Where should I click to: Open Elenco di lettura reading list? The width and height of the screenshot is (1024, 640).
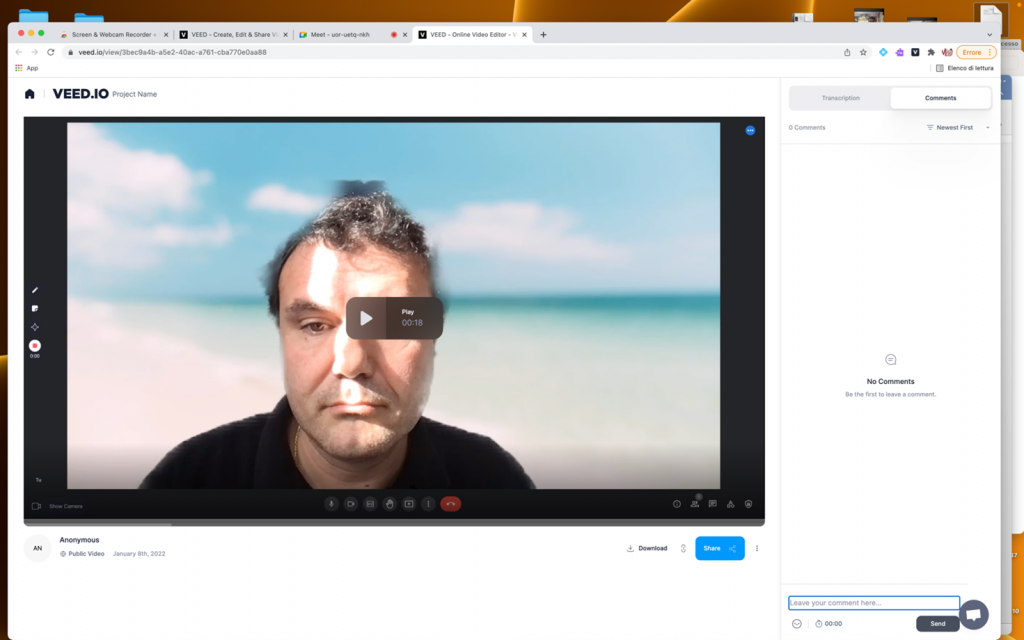point(965,68)
